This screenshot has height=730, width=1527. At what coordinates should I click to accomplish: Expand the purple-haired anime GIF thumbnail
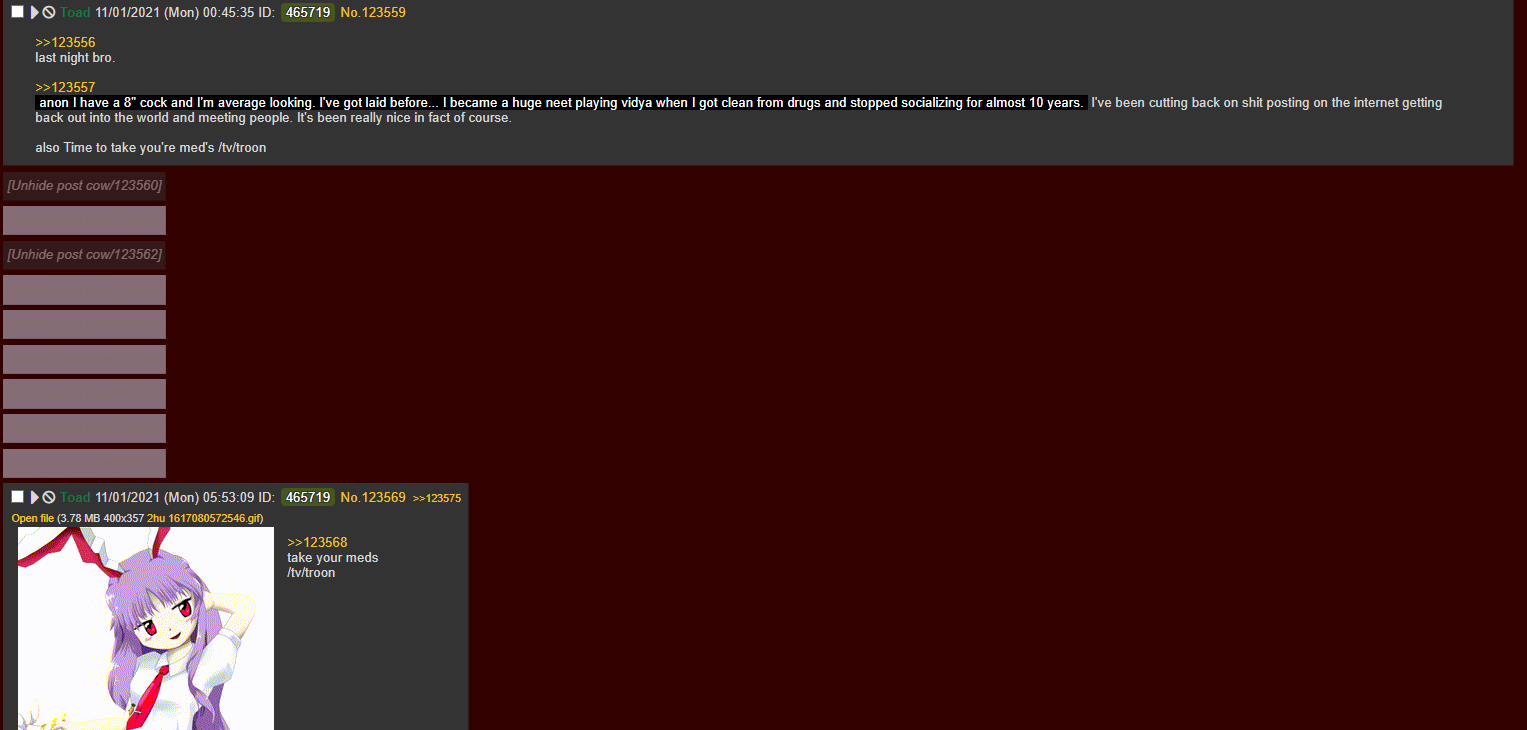[x=146, y=628]
